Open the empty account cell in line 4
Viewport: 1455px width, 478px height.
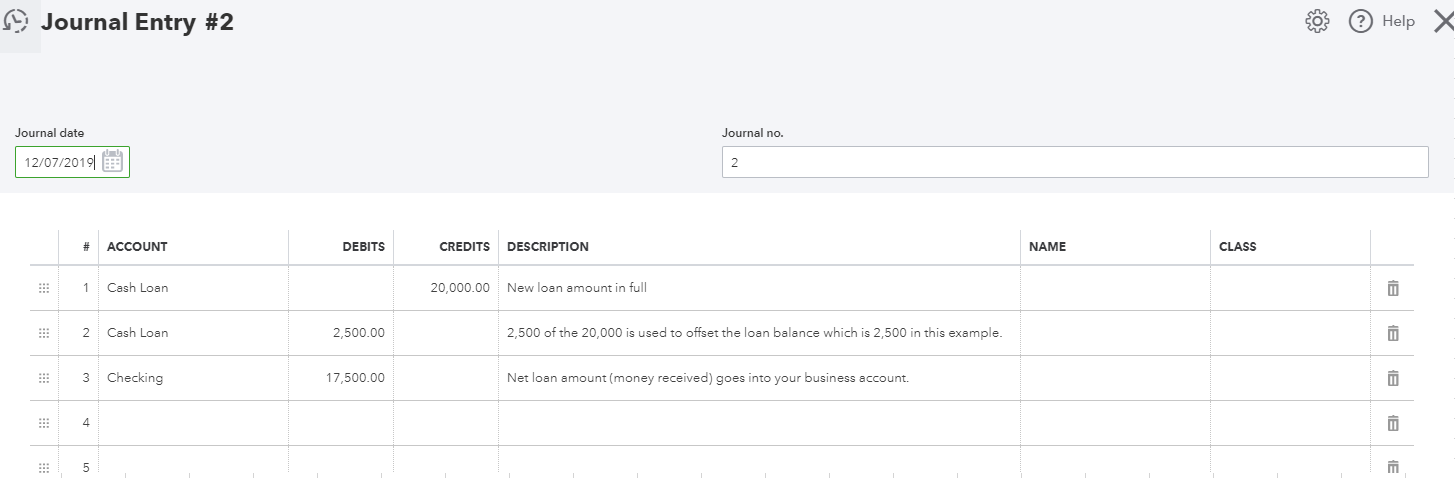193,423
